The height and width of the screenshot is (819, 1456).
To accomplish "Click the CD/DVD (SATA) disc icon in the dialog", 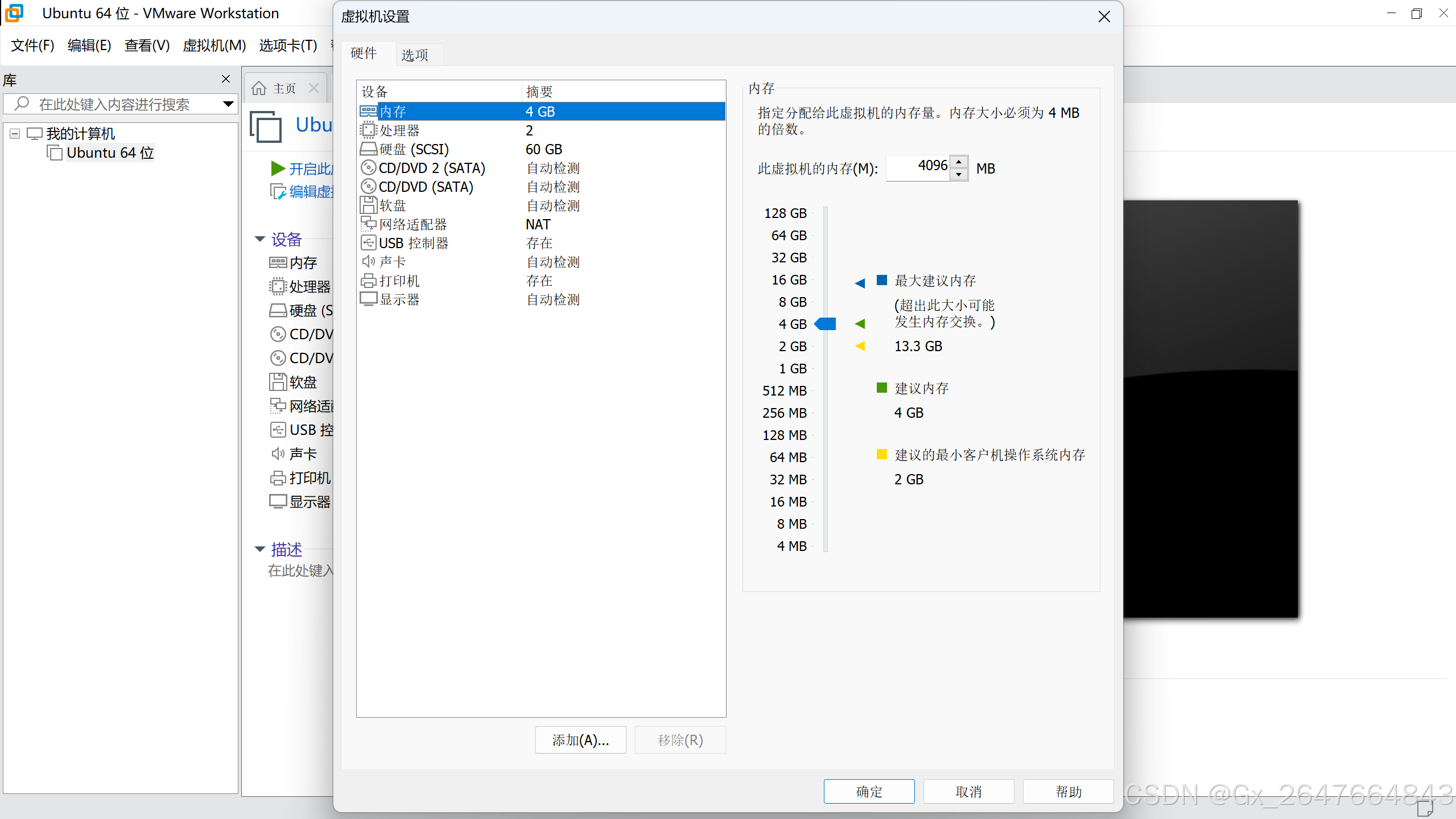I will (368, 187).
